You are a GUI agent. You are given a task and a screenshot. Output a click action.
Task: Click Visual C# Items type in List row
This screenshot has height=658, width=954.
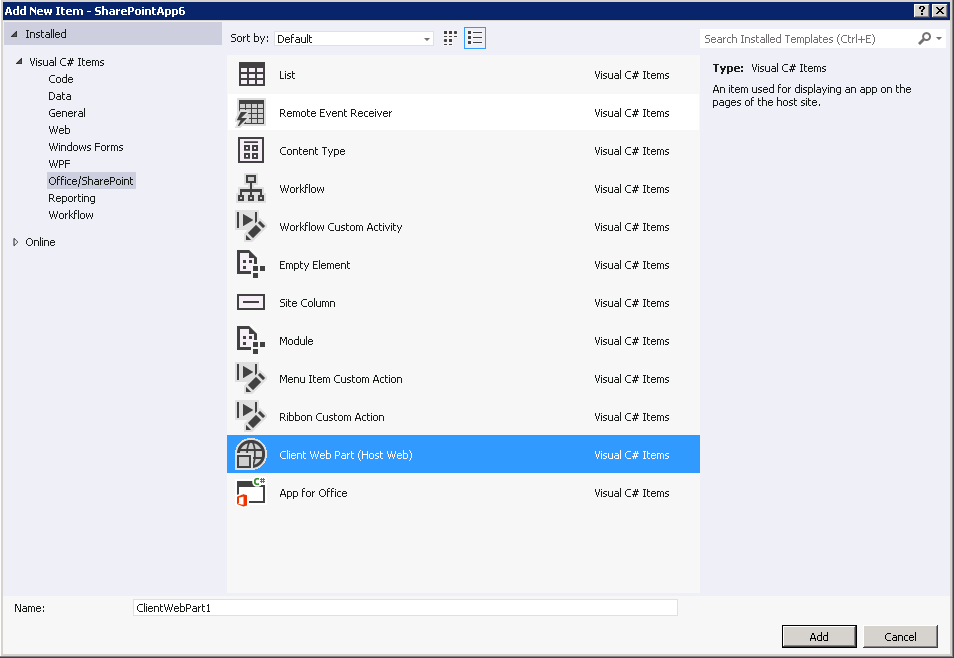tap(632, 75)
